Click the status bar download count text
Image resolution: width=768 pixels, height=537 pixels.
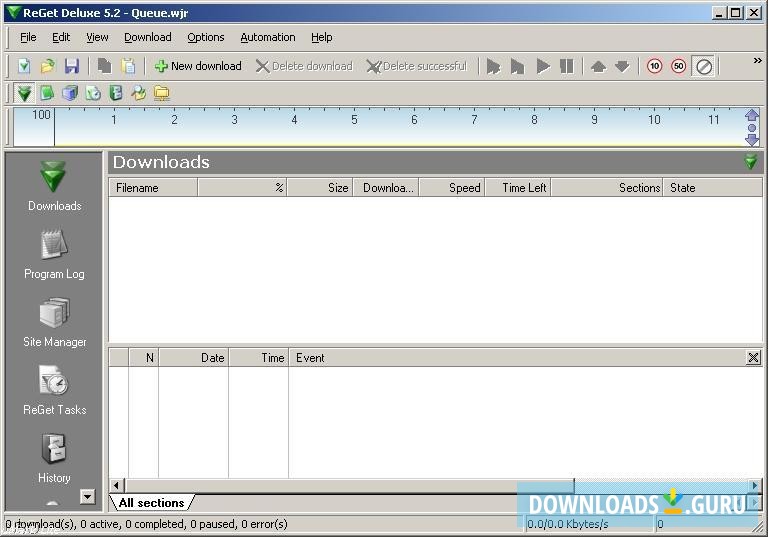click(147, 524)
